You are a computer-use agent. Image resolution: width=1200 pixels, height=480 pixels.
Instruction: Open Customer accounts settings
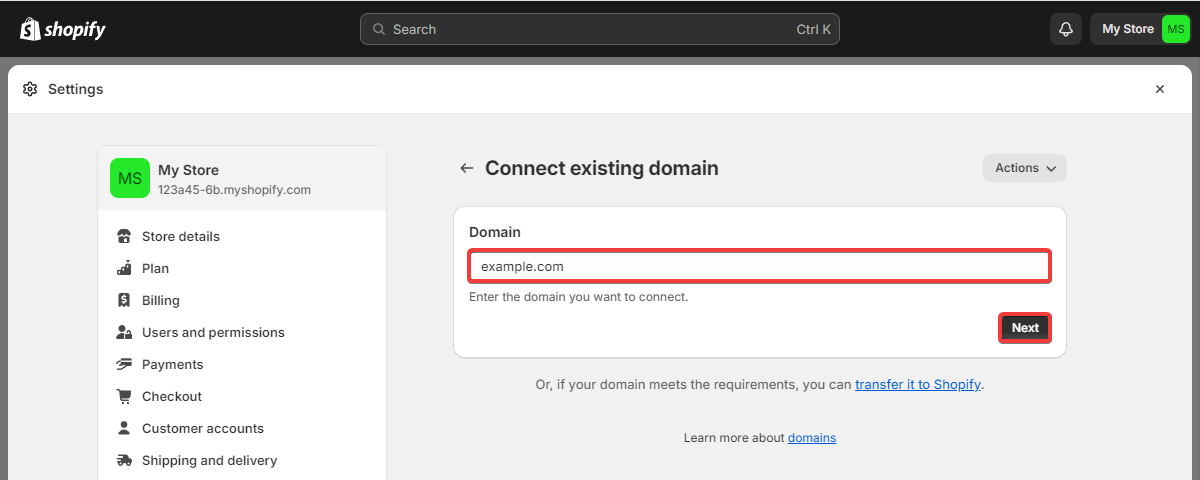(203, 429)
